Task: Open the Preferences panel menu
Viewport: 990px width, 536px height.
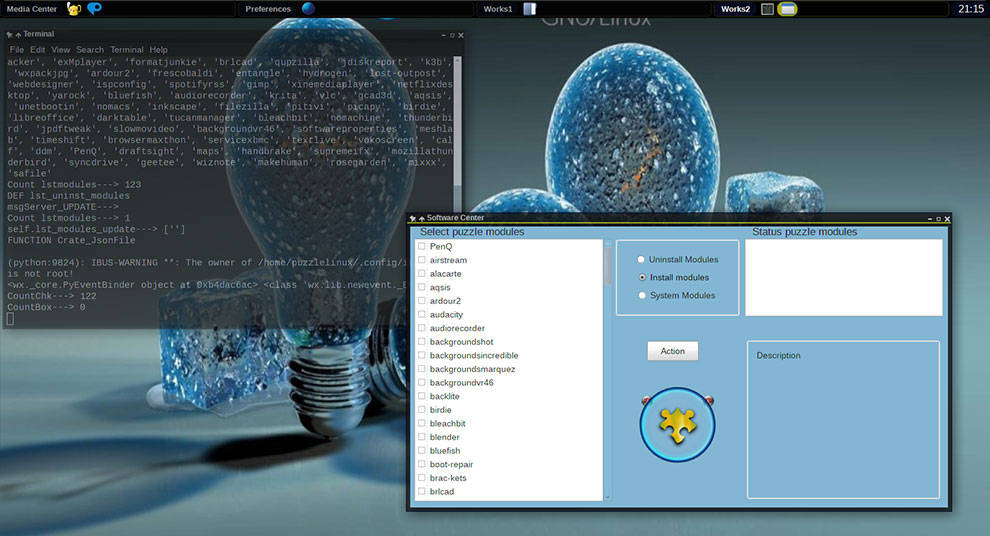Action: [x=268, y=9]
